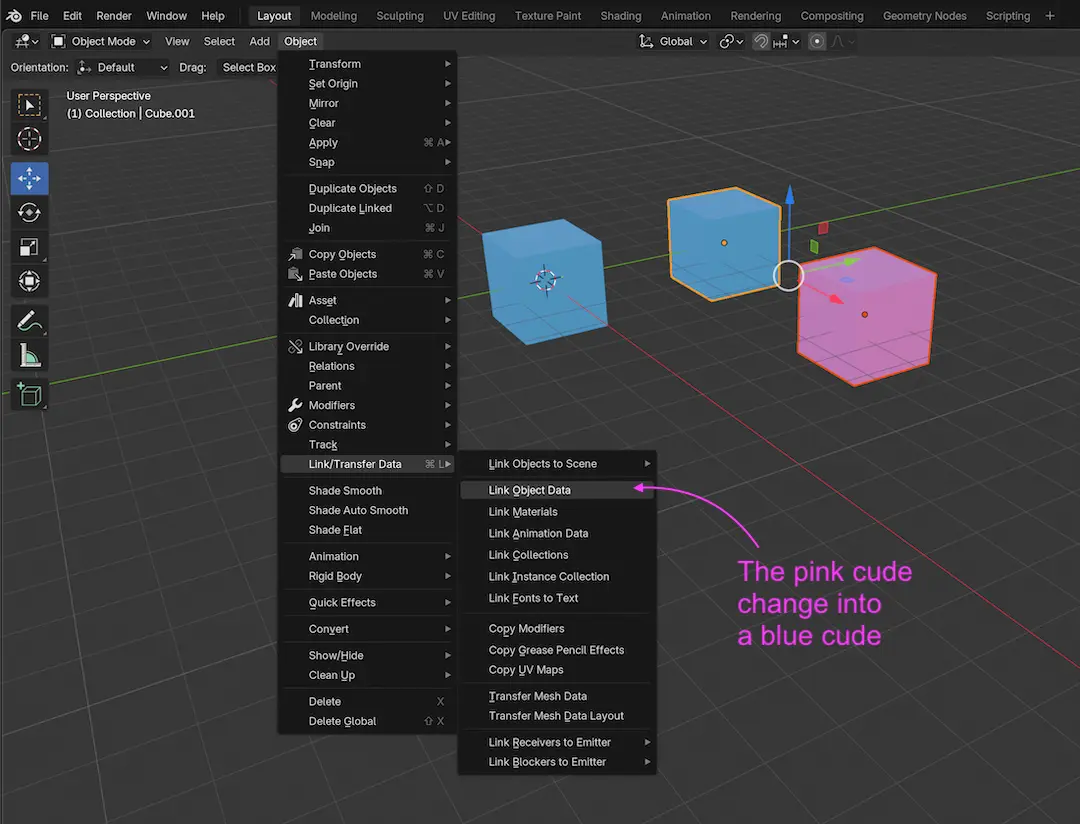Click the highlighted Object menu button
The image size is (1080, 824).
click(301, 41)
